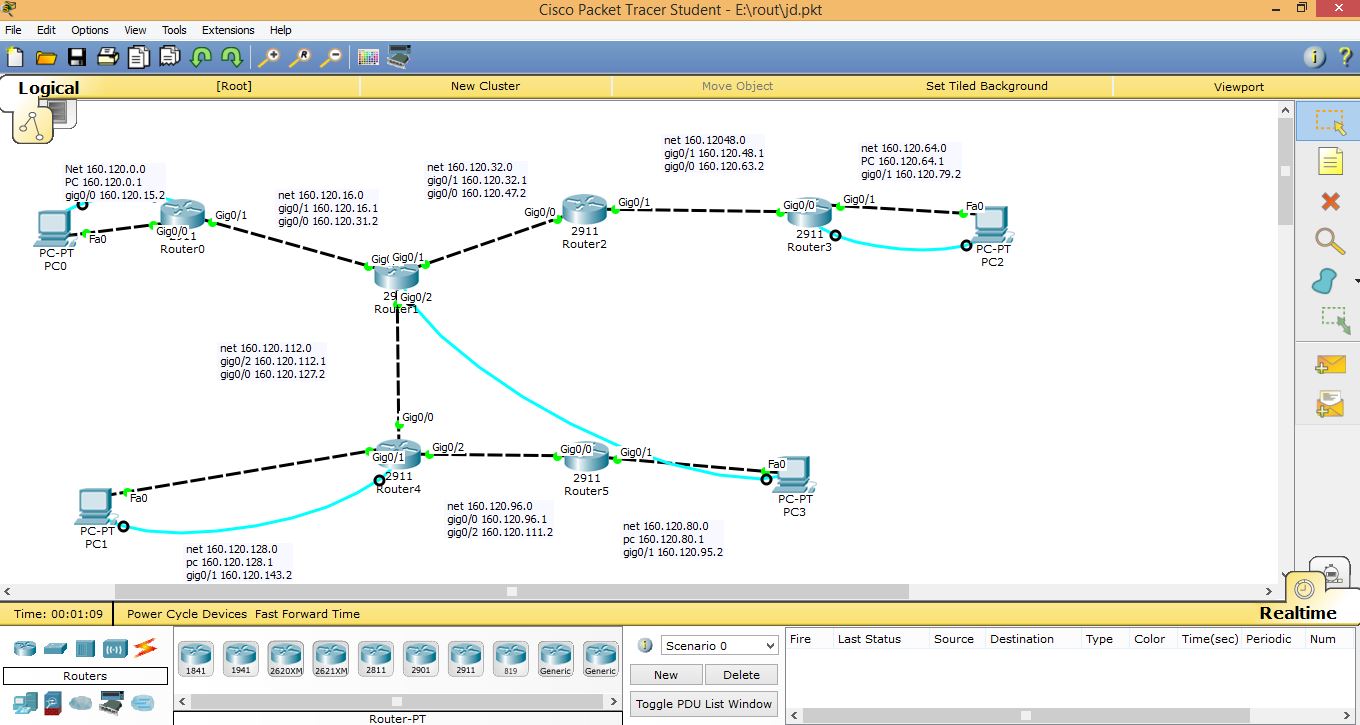Select the WAN Emulation cloud icon

(x=81, y=701)
